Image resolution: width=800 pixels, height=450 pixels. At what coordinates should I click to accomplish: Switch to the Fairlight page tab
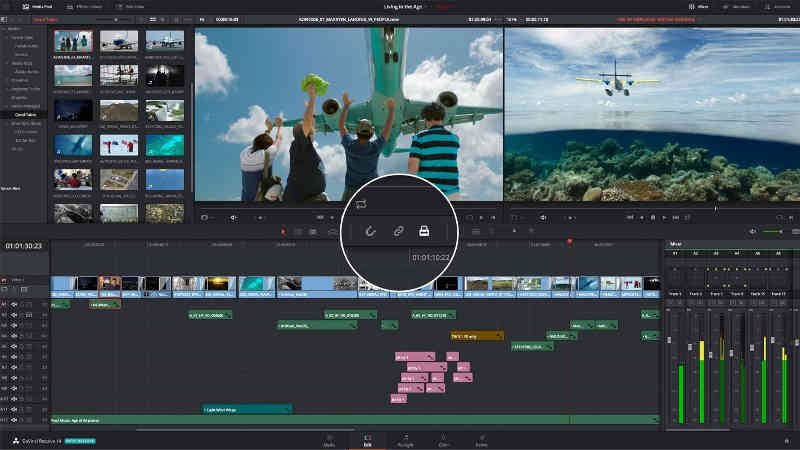click(405, 440)
